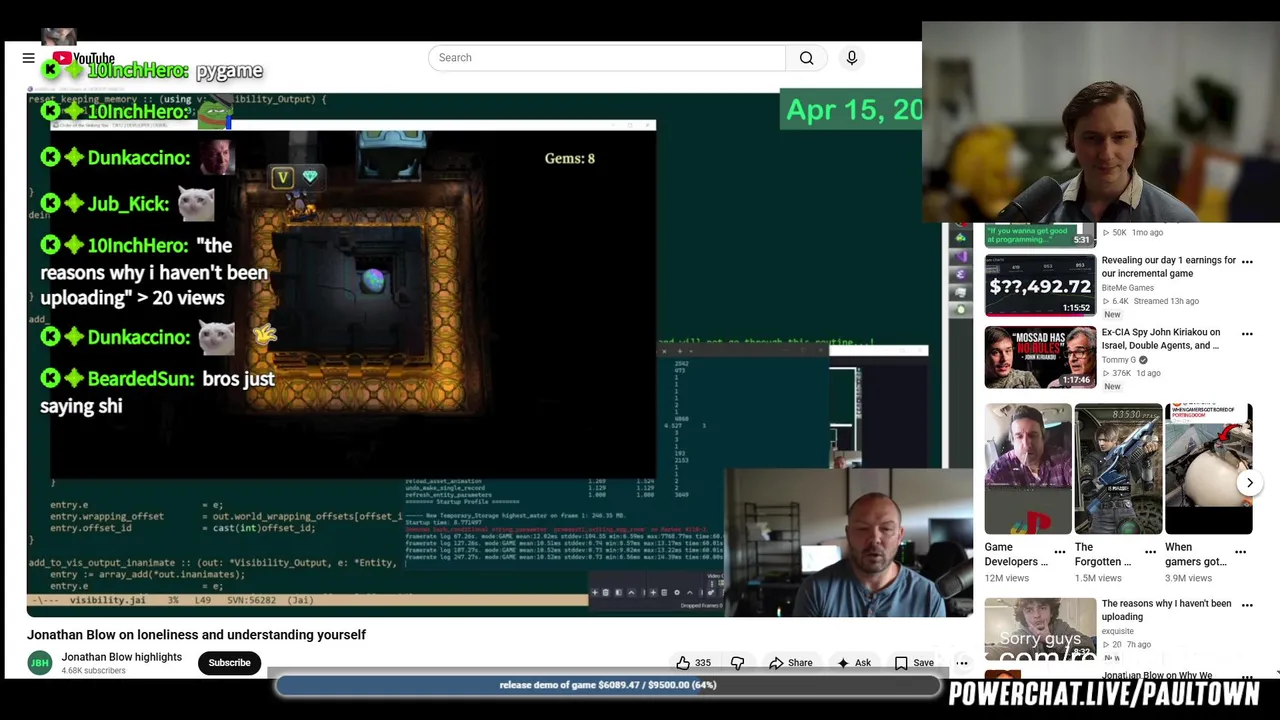1280x720 pixels.
Task: Click the Gems: 8 counter in the game
Action: click(x=569, y=158)
